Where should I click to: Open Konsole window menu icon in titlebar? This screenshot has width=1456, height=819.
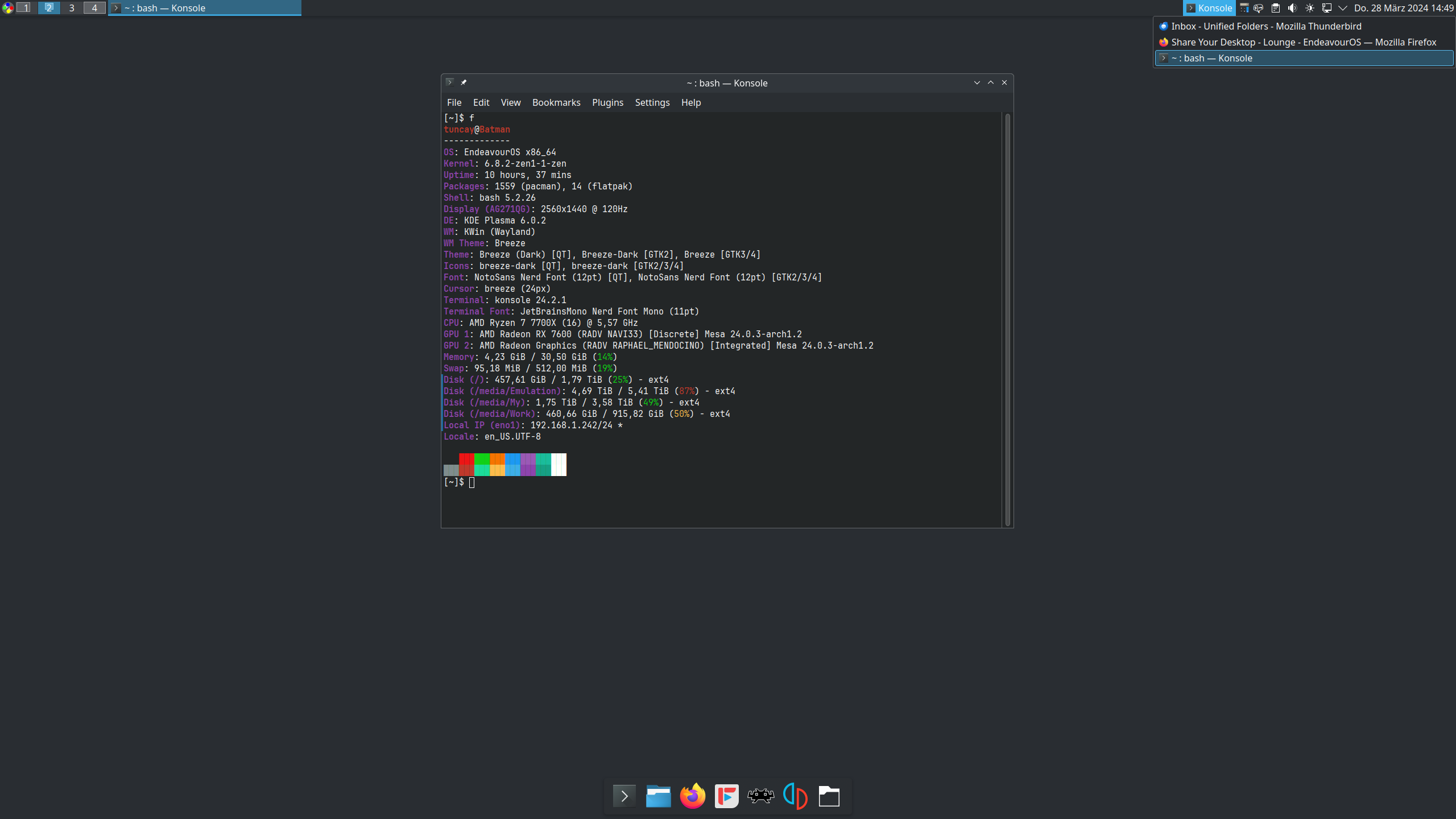coord(449,82)
